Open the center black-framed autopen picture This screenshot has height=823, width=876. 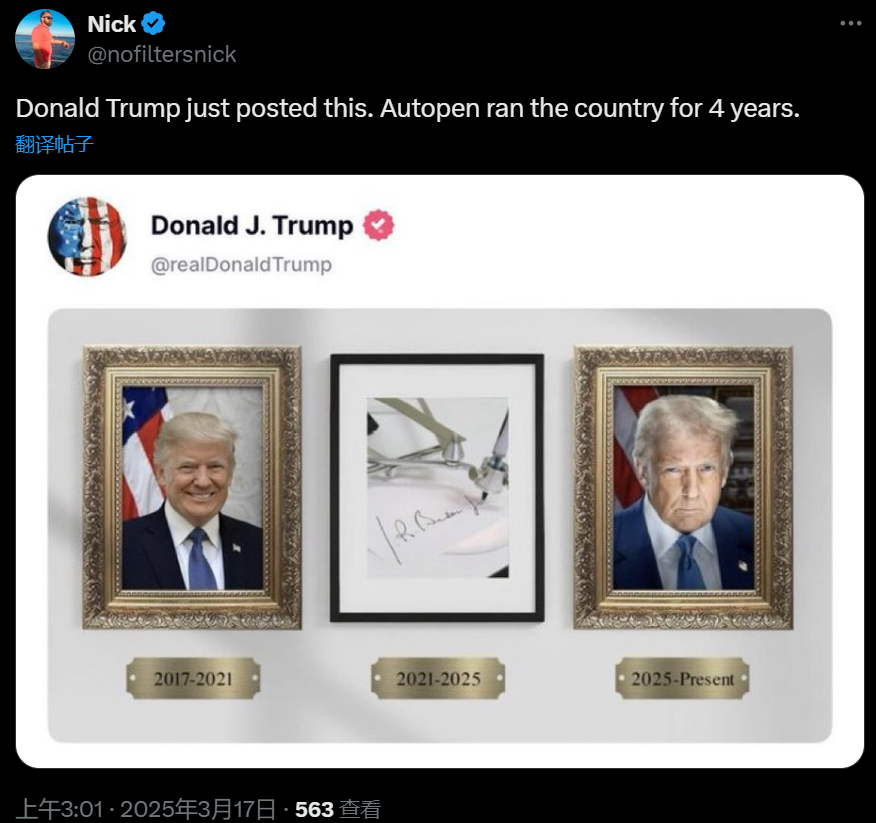[437, 488]
